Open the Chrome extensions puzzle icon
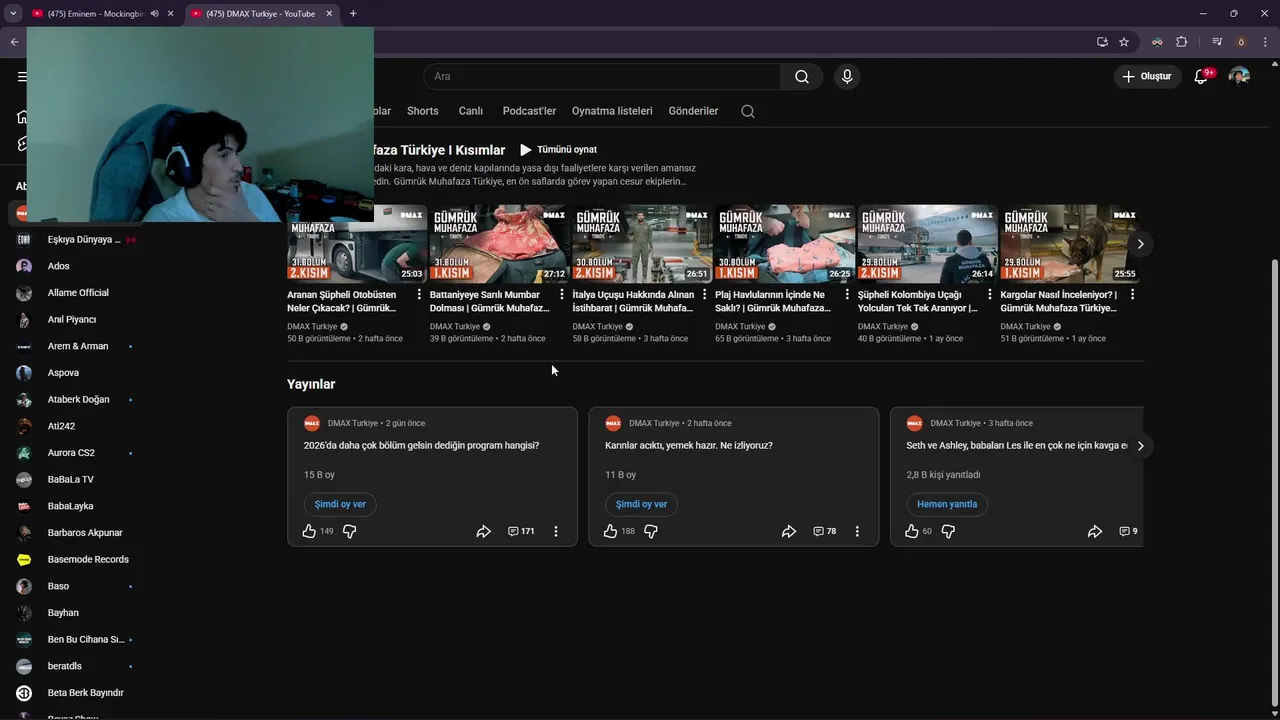1280x720 pixels. click(x=1181, y=42)
